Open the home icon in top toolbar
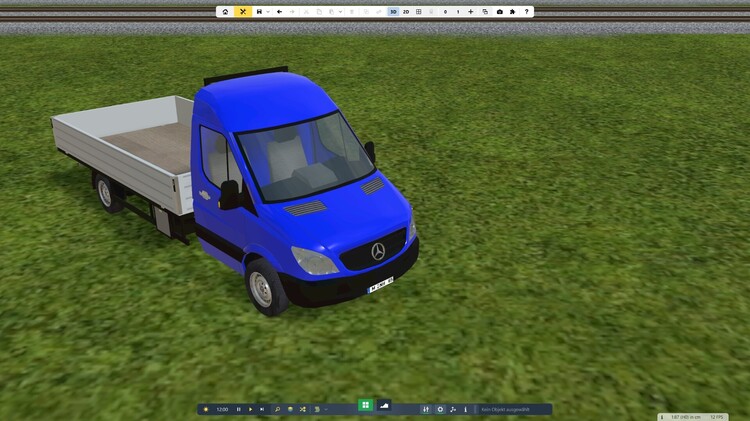 pos(225,11)
